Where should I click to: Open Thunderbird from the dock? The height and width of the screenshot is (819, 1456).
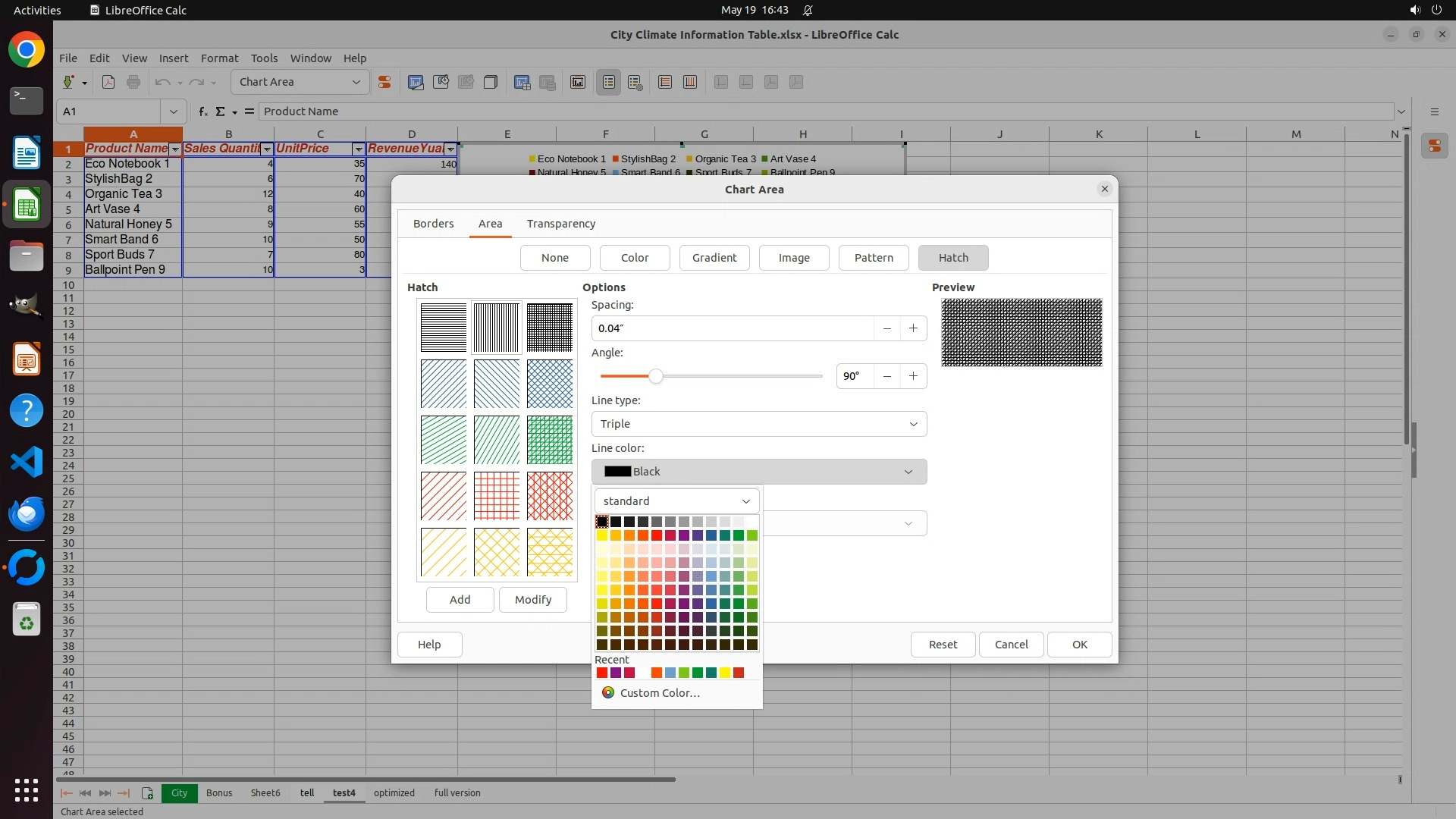[27, 513]
